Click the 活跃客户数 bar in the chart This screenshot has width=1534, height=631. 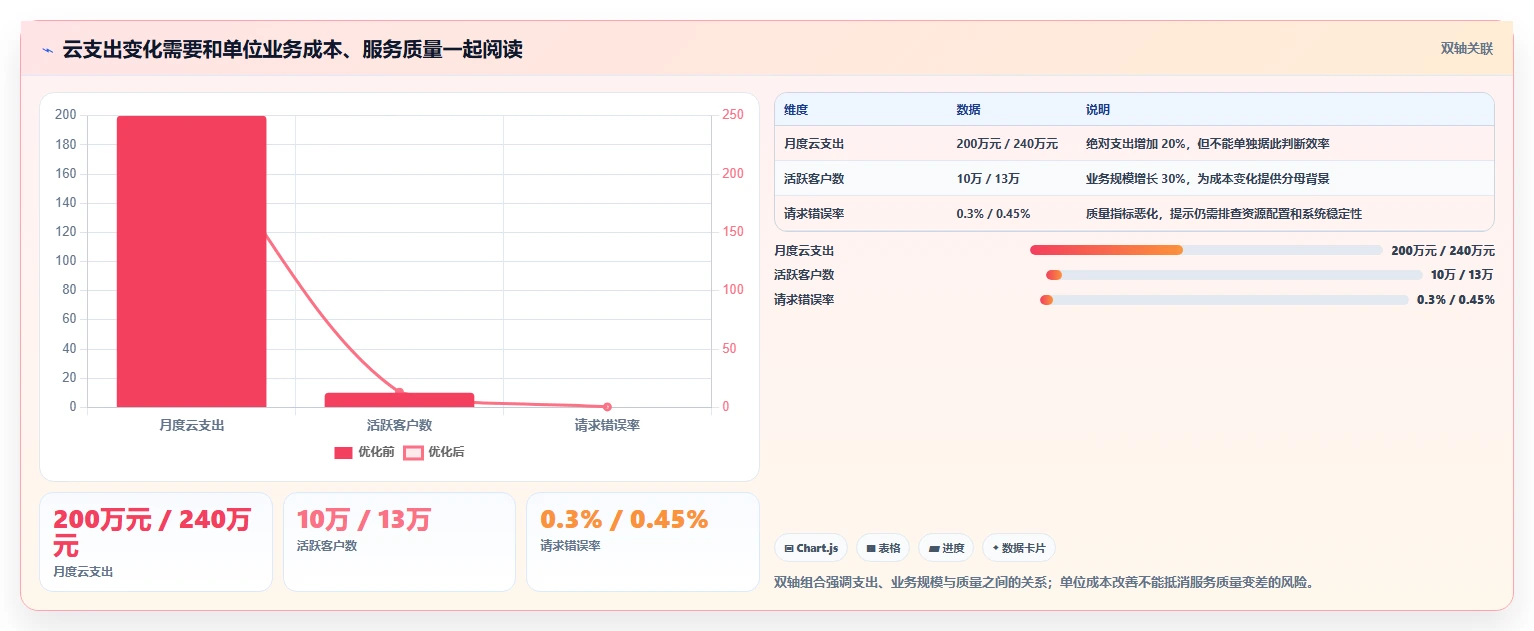(399, 400)
